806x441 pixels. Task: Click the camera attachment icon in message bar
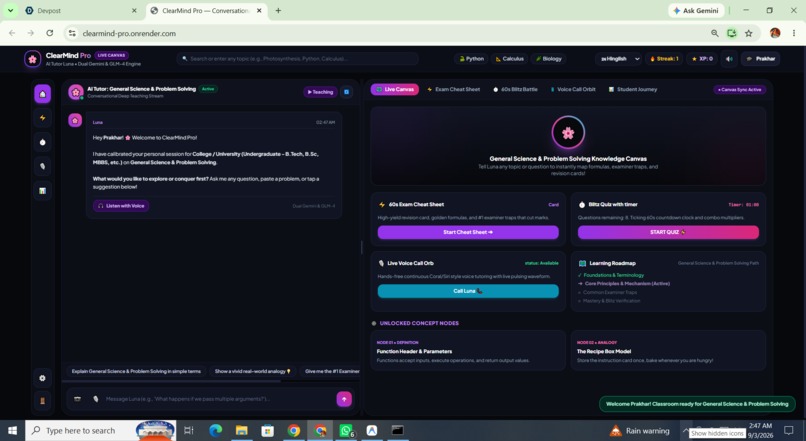tap(77, 399)
